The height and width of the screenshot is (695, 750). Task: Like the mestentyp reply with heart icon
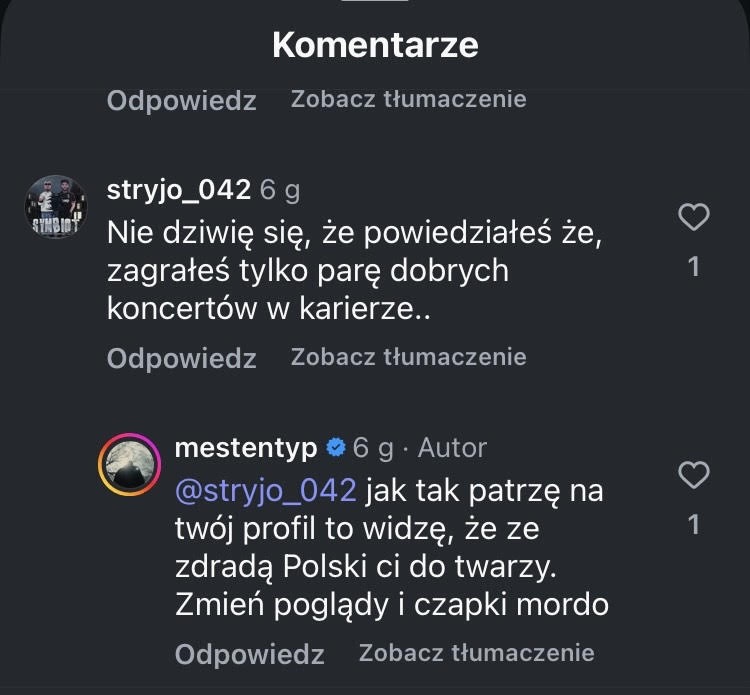(x=693, y=475)
